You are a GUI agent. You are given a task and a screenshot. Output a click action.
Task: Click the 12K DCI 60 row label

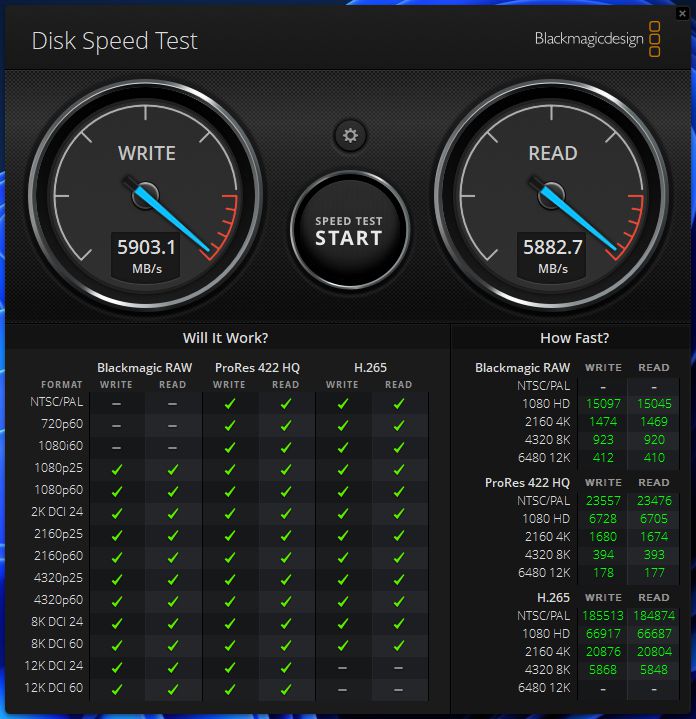coord(54,688)
